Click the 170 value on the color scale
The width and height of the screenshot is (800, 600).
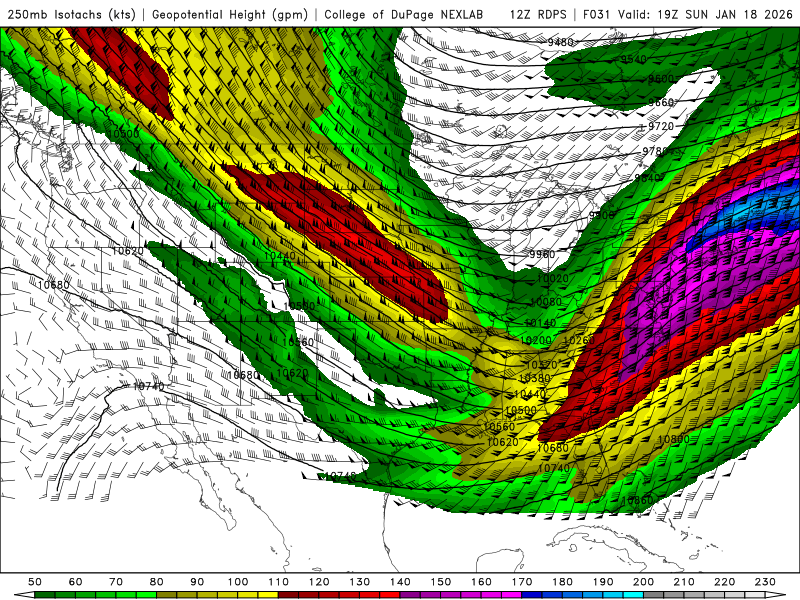tap(522, 582)
